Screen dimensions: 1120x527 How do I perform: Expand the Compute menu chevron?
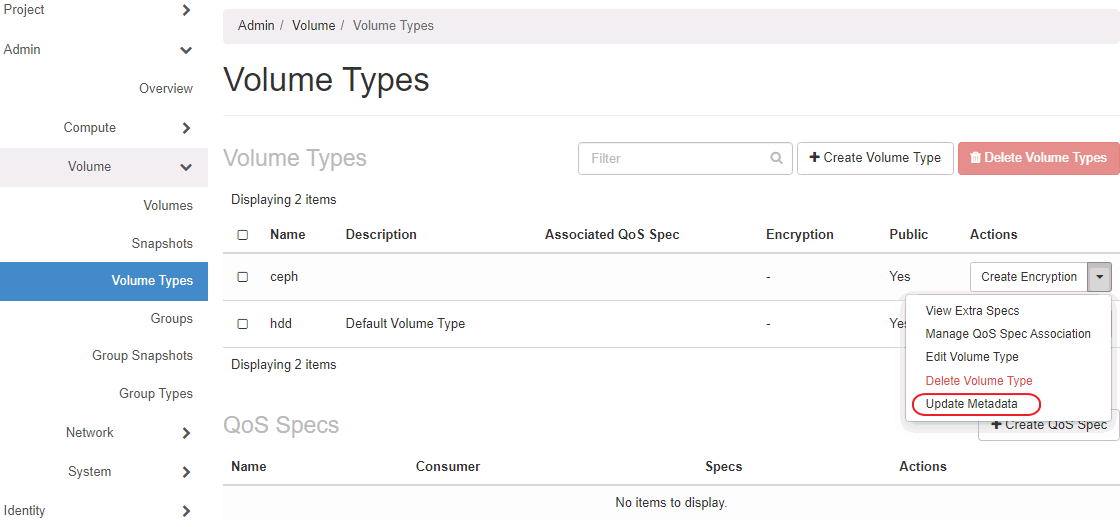point(186,128)
